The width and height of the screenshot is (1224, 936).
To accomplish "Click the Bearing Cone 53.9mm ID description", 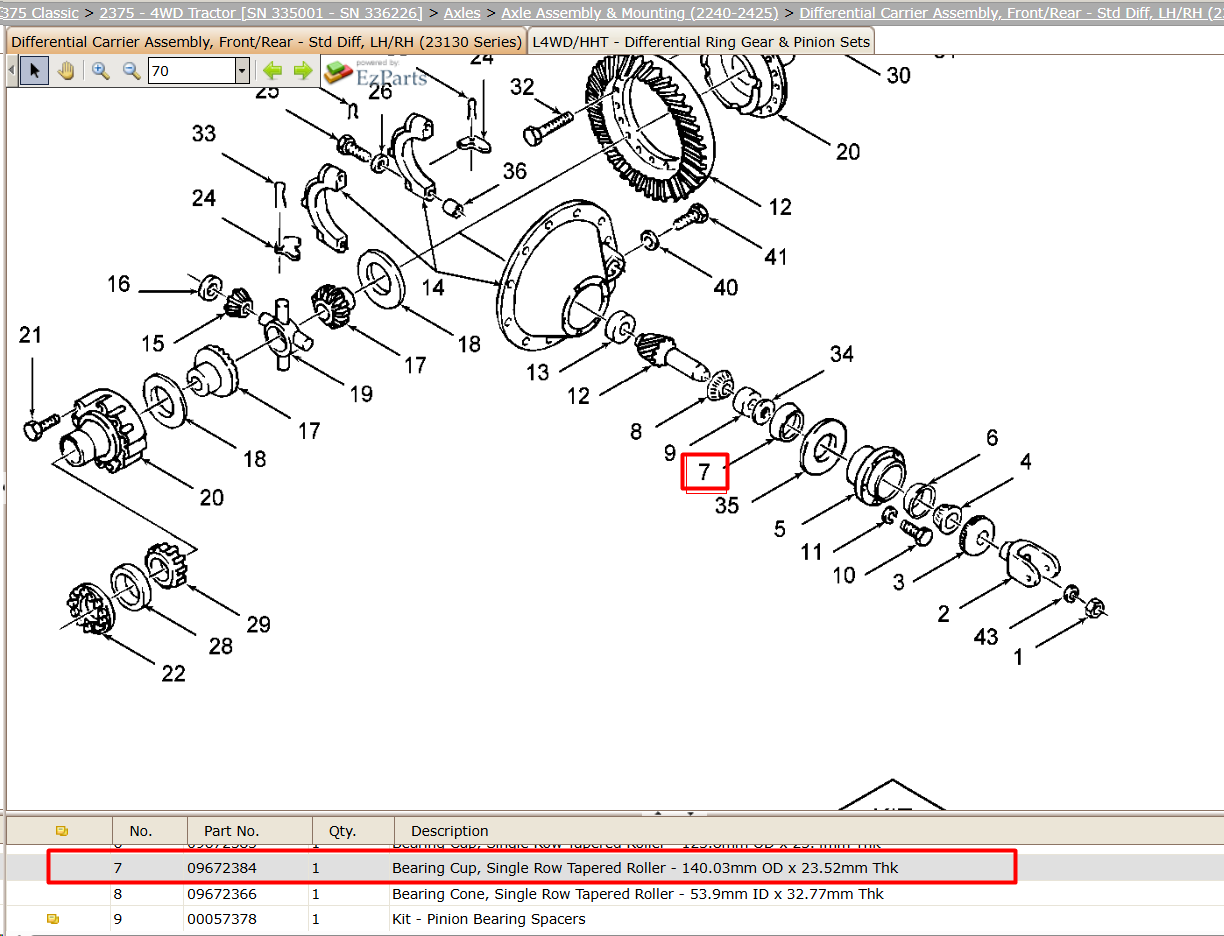I will click(x=638, y=894).
